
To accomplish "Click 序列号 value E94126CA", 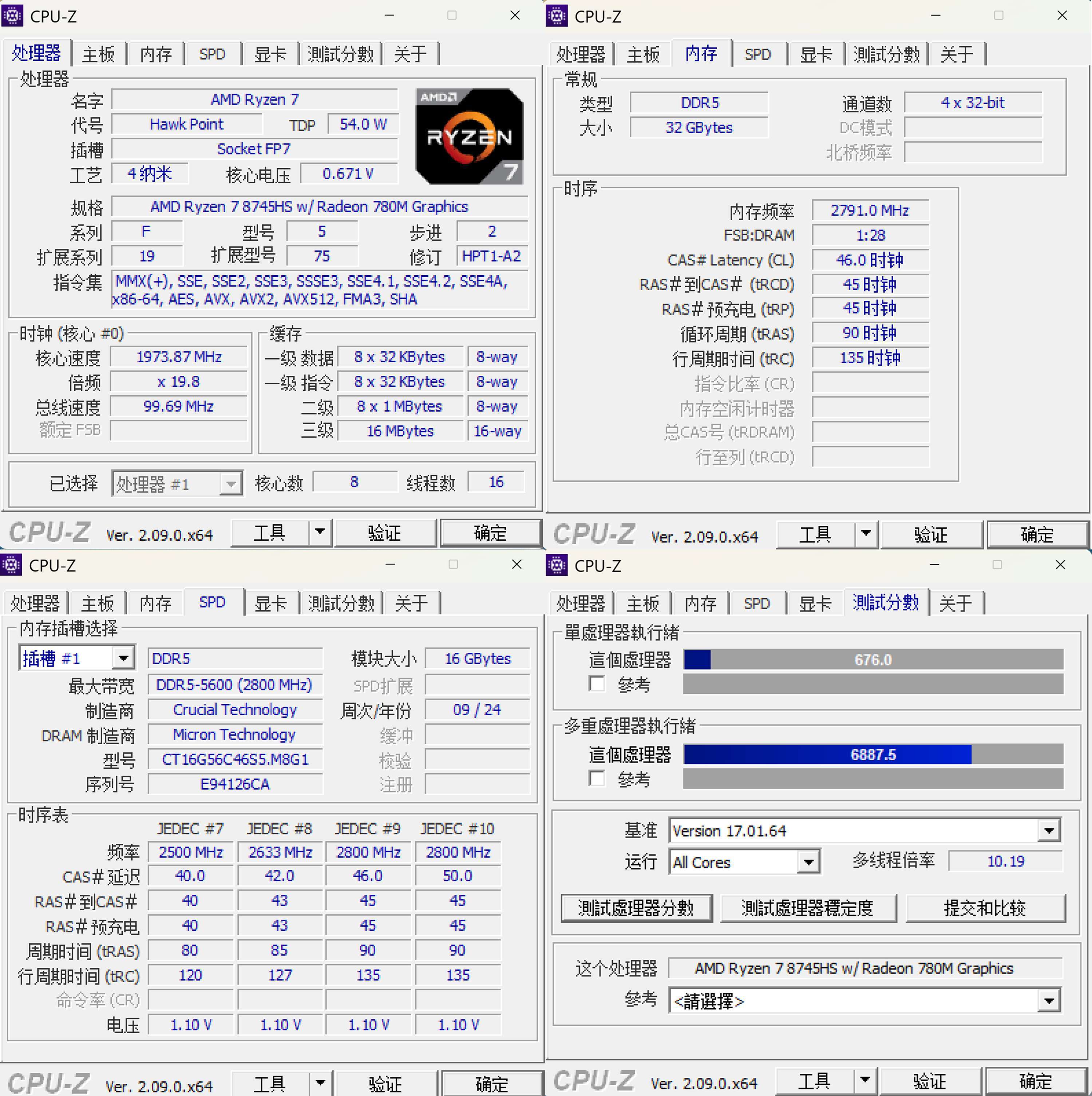I will pyautogui.click(x=235, y=784).
